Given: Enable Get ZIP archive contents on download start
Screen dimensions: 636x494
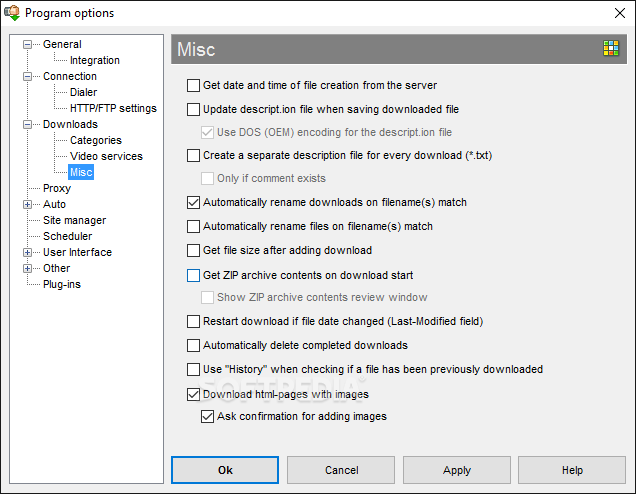Looking at the screenshot, I should pyautogui.click(x=193, y=275).
